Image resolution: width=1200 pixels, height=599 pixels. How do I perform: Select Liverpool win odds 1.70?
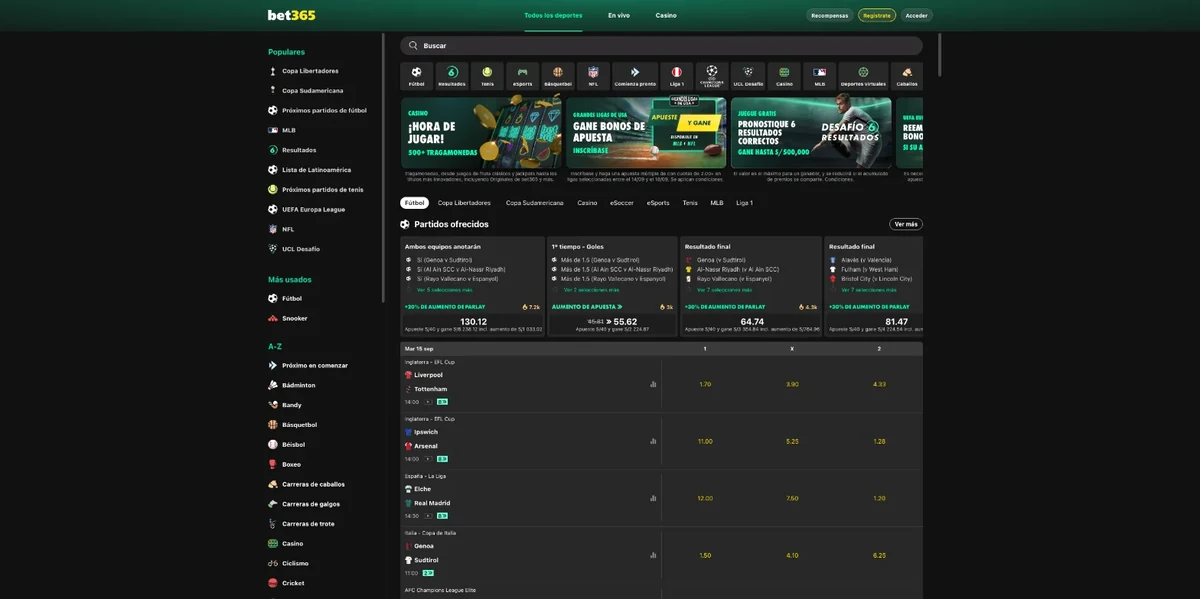(705, 384)
